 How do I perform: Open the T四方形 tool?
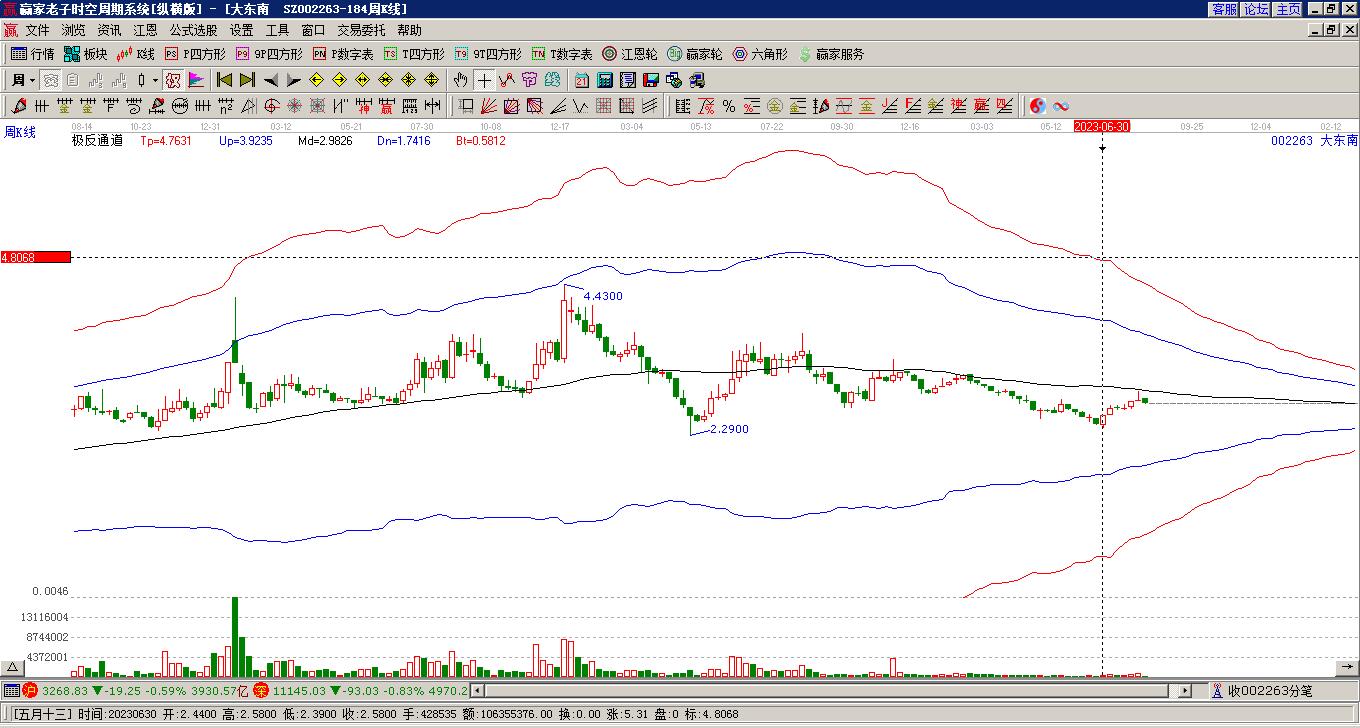(414, 54)
